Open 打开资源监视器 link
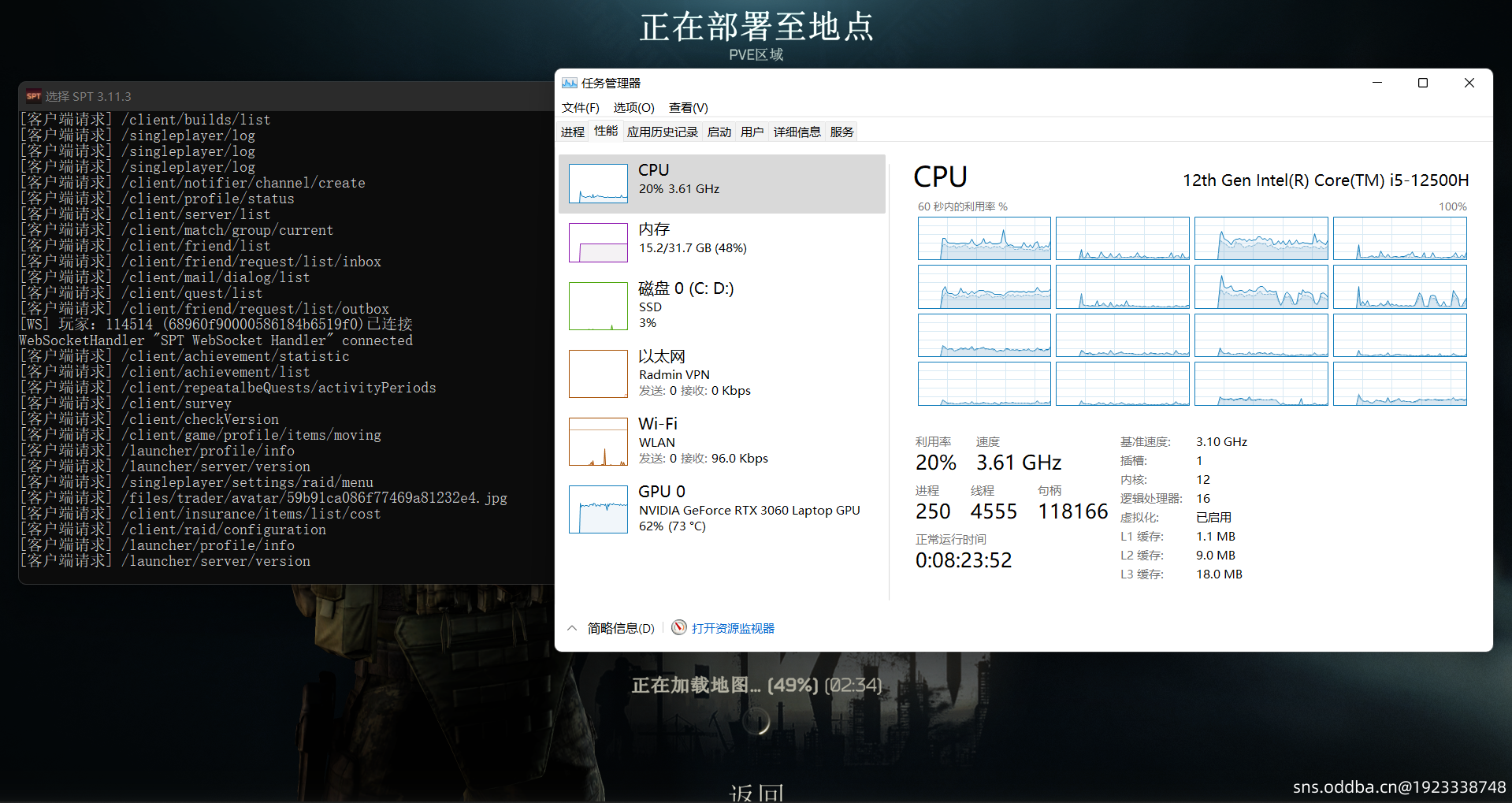The width and height of the screenshot is (1512, 803). (x=734, y=628)
